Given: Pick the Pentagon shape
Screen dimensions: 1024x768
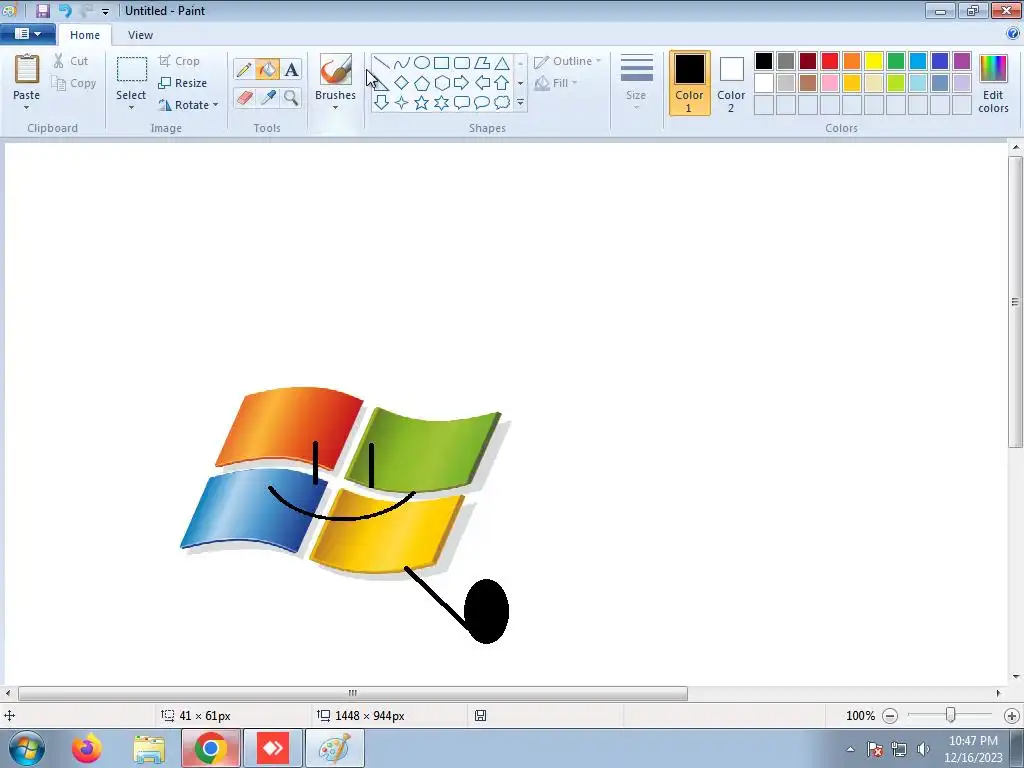Looking at the screenshot, I should click(422, 83).
